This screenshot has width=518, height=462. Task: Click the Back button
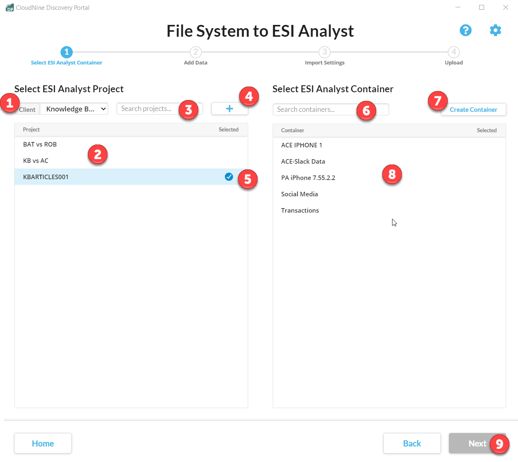click(x=412, y=443)
